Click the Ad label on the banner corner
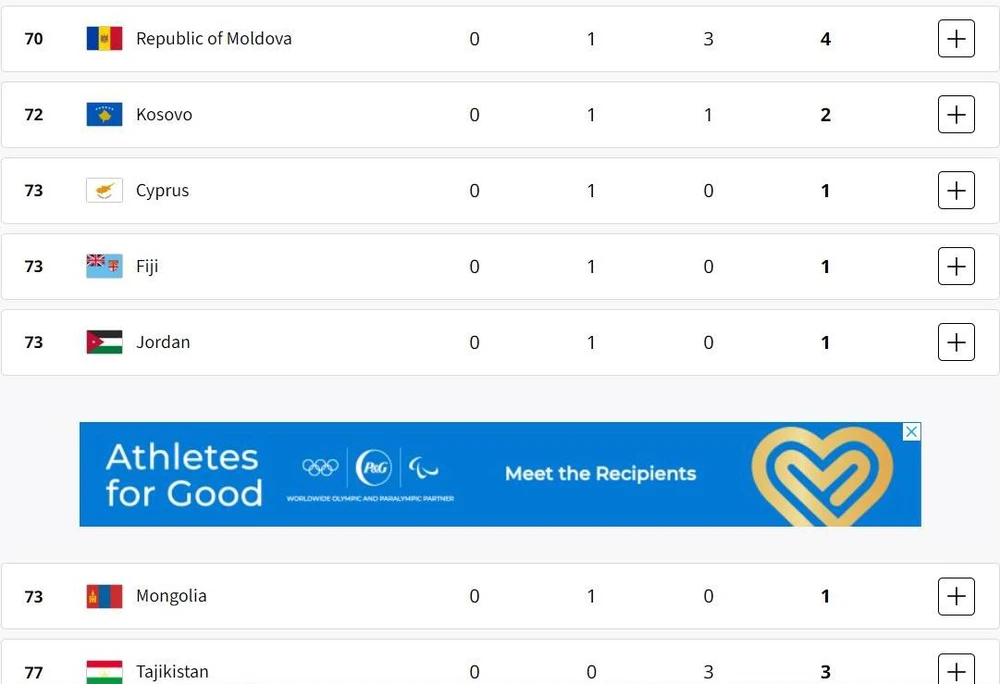1000x684 pixels. point(911,431)
